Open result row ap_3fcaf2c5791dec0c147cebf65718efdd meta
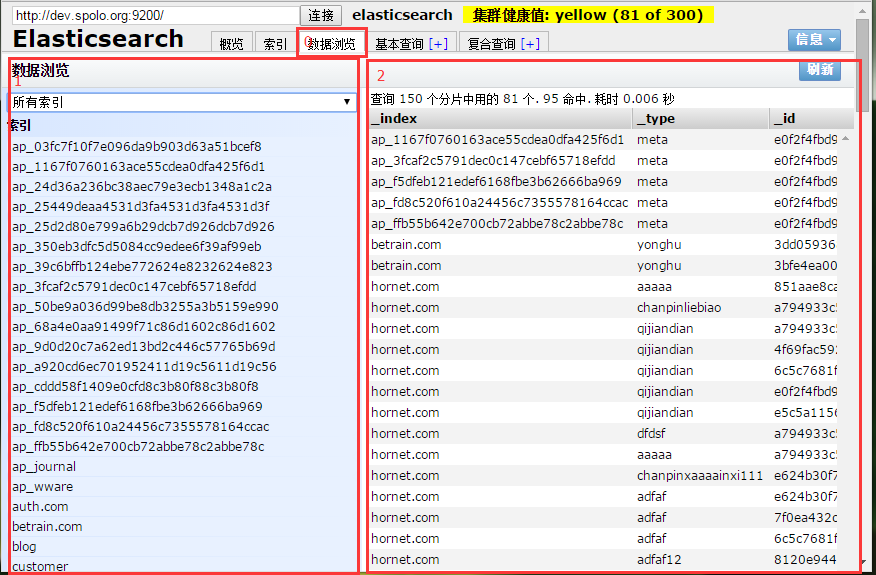Image resolution: width=876 pixels, height=575 pixels. [x=603, y=161]
